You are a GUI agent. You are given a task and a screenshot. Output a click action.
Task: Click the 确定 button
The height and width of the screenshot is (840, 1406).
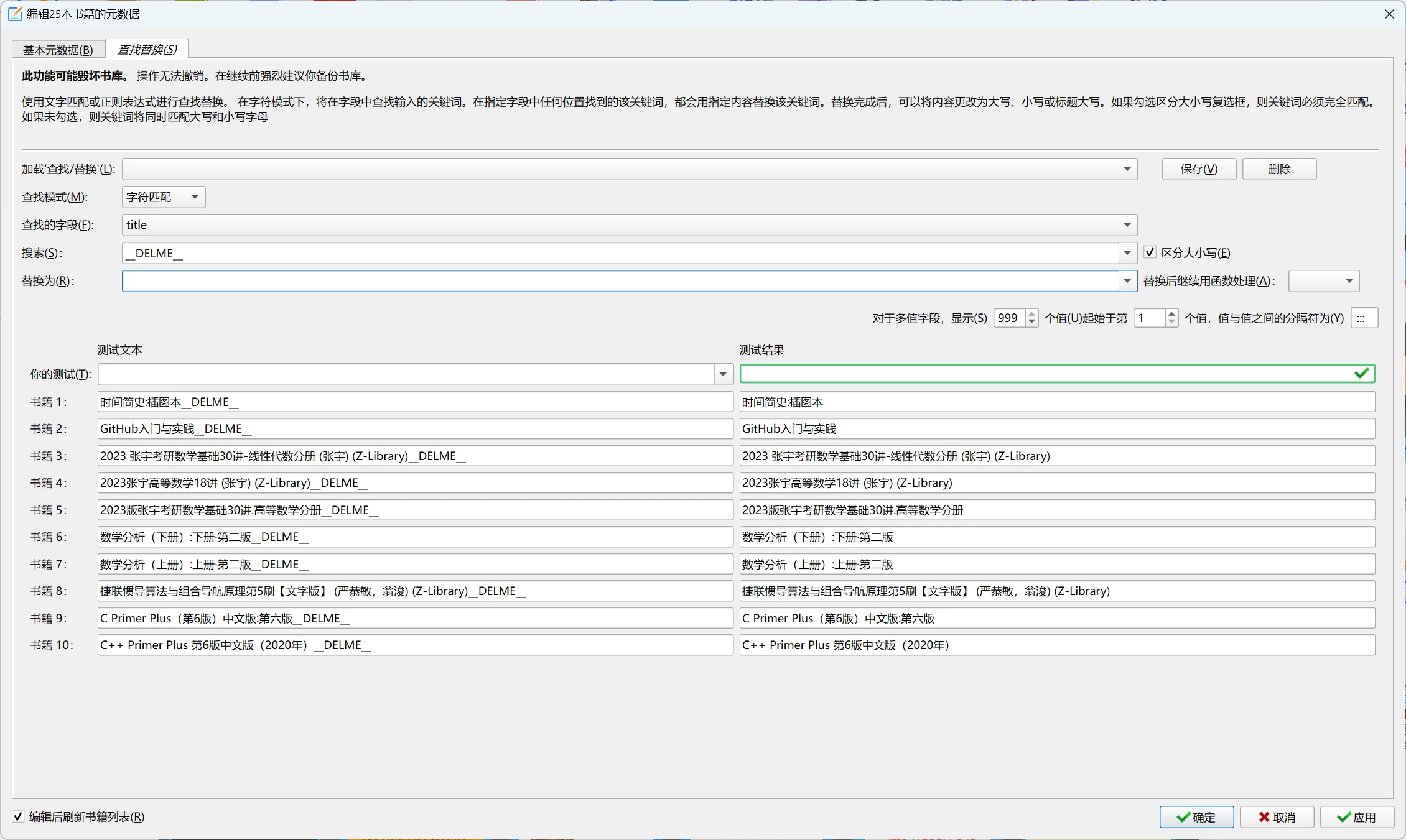click(1196, 817)
